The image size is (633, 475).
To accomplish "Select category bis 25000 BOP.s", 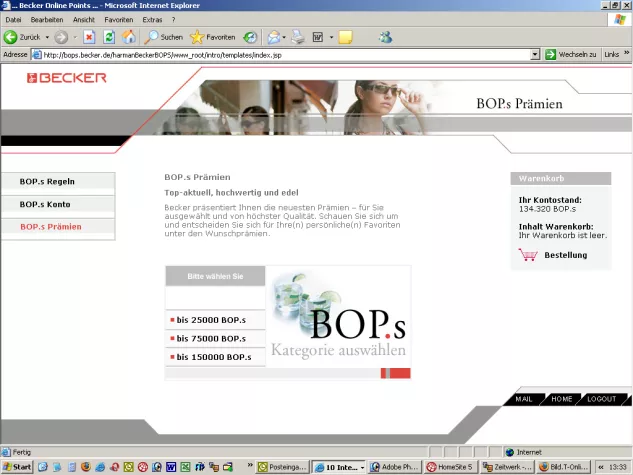I will tap(212, 320).
